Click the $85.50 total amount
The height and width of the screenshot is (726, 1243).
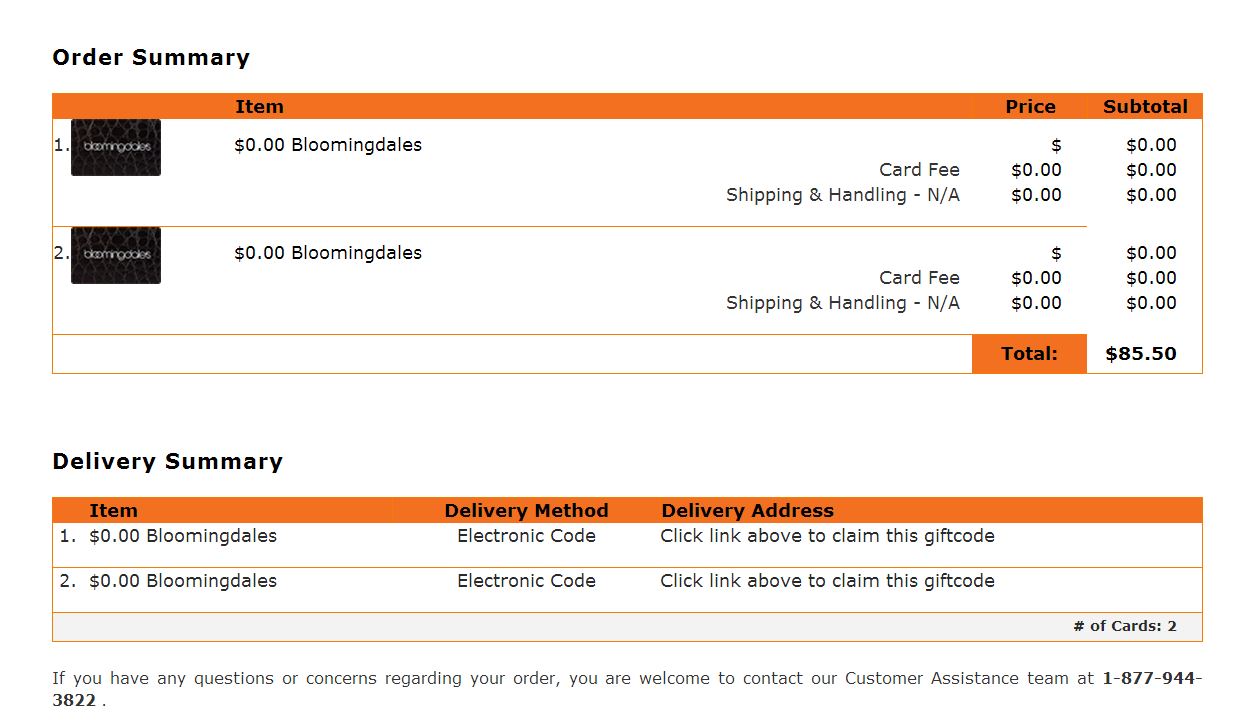pos(1141,354)
